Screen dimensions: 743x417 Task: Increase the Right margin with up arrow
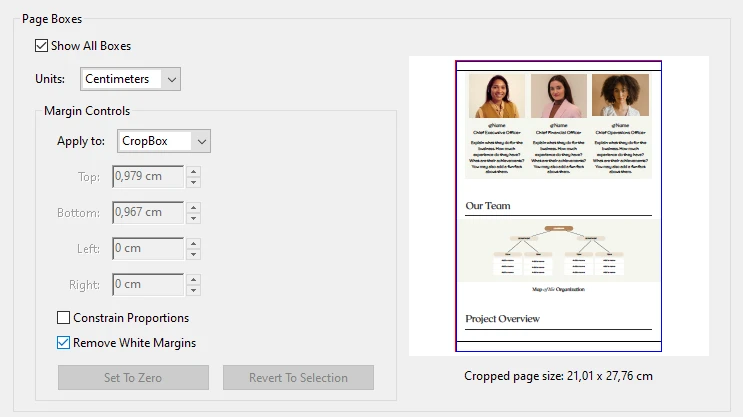pyautogui.click(x=193, y=279)
